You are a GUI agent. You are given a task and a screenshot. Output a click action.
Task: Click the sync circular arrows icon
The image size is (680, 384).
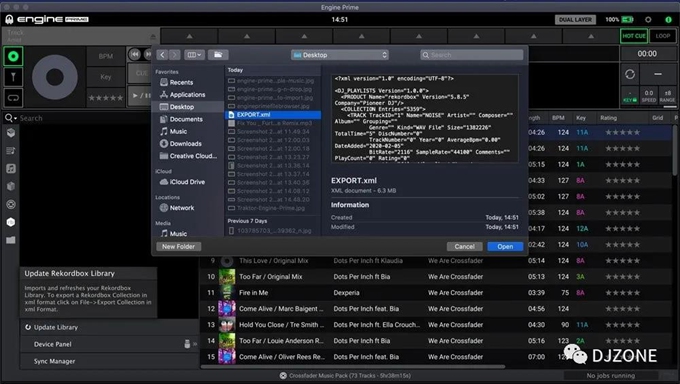(630, 74)
